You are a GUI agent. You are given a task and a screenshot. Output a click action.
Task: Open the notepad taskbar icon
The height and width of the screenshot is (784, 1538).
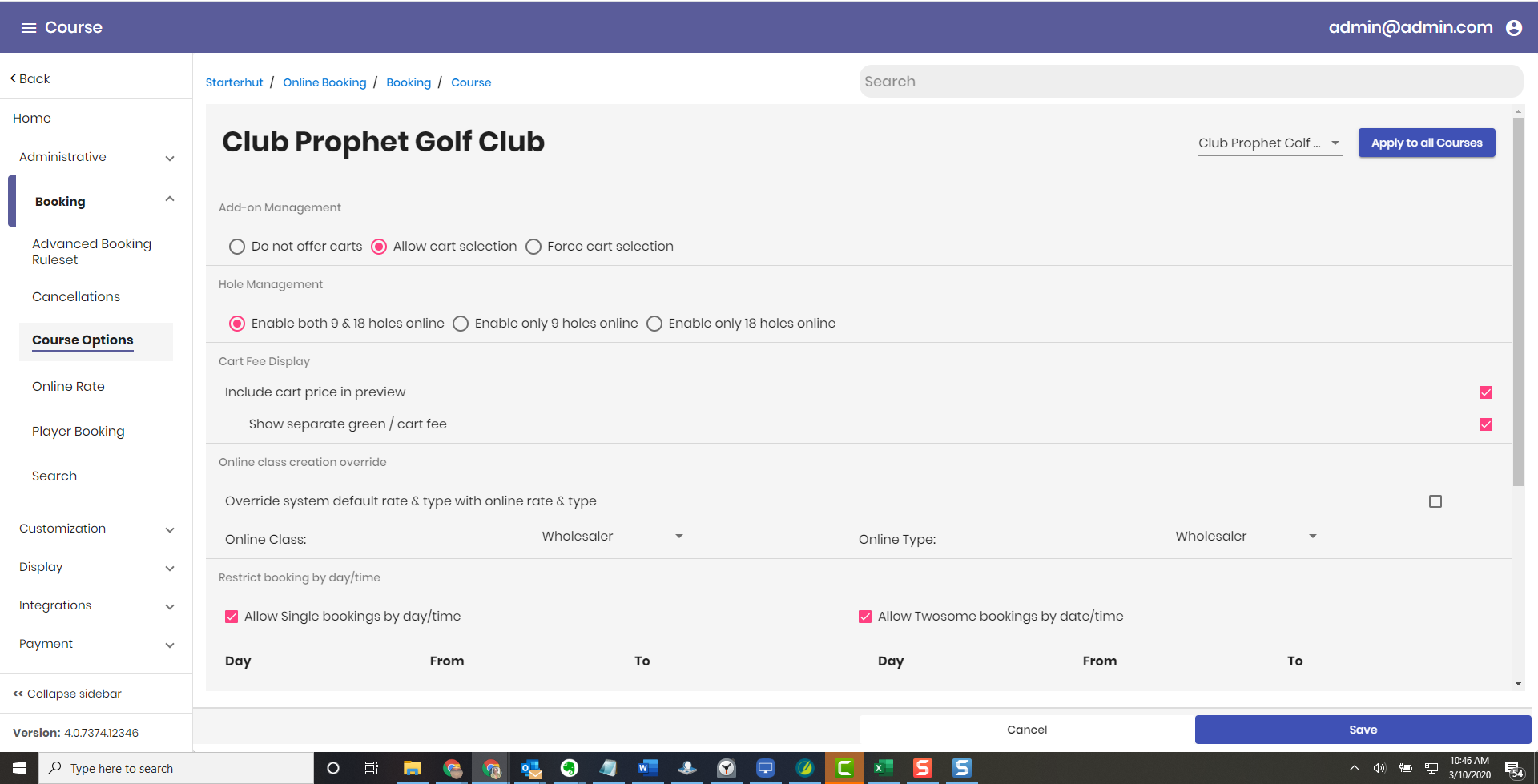click(609, 769)
